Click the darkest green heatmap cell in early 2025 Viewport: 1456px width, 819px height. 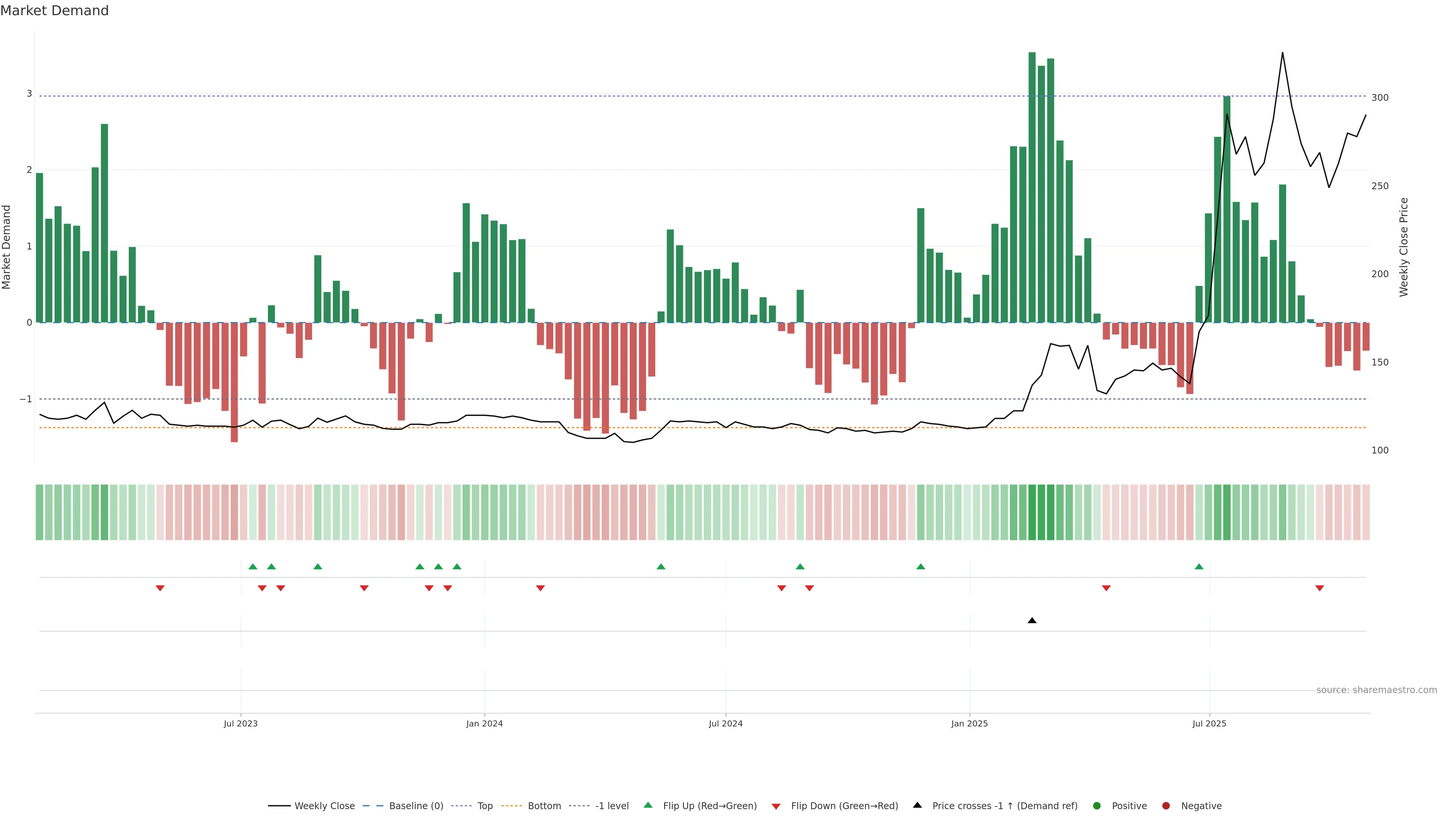1032,512
